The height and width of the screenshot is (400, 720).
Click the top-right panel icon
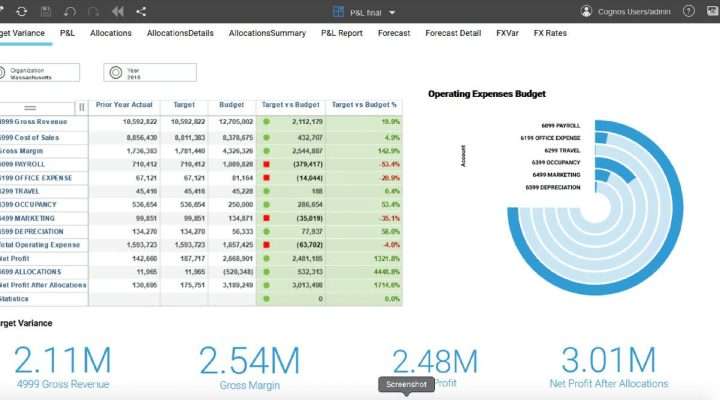(x=713, y=11)
